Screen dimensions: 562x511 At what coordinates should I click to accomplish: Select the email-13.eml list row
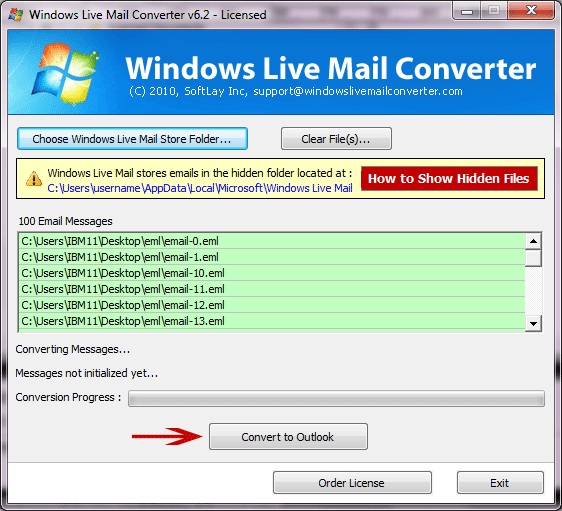[272, 321]
